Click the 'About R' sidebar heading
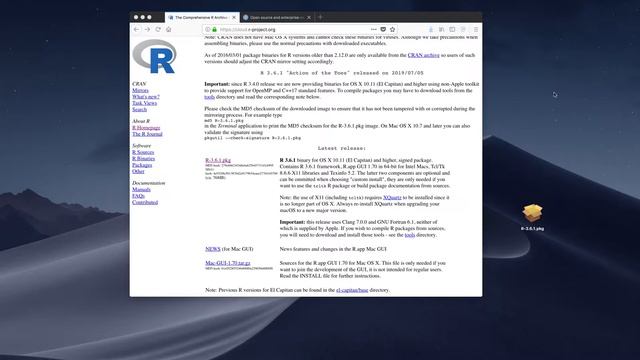640x360 pixels. 141,121
